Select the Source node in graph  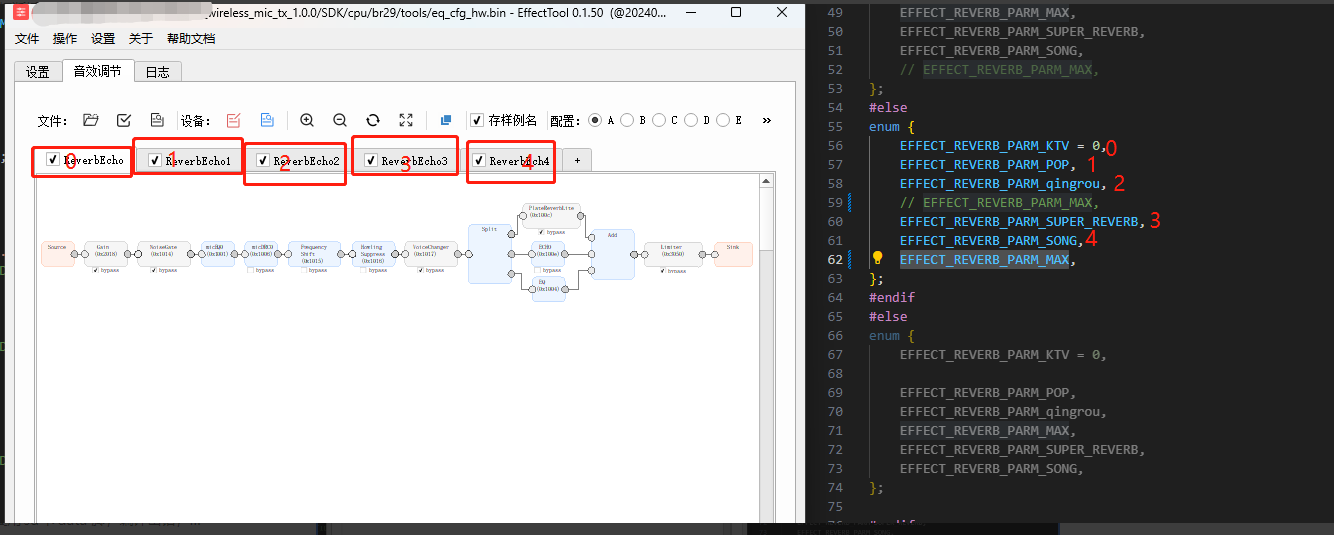pyautogui.click(x=57, y=254)
